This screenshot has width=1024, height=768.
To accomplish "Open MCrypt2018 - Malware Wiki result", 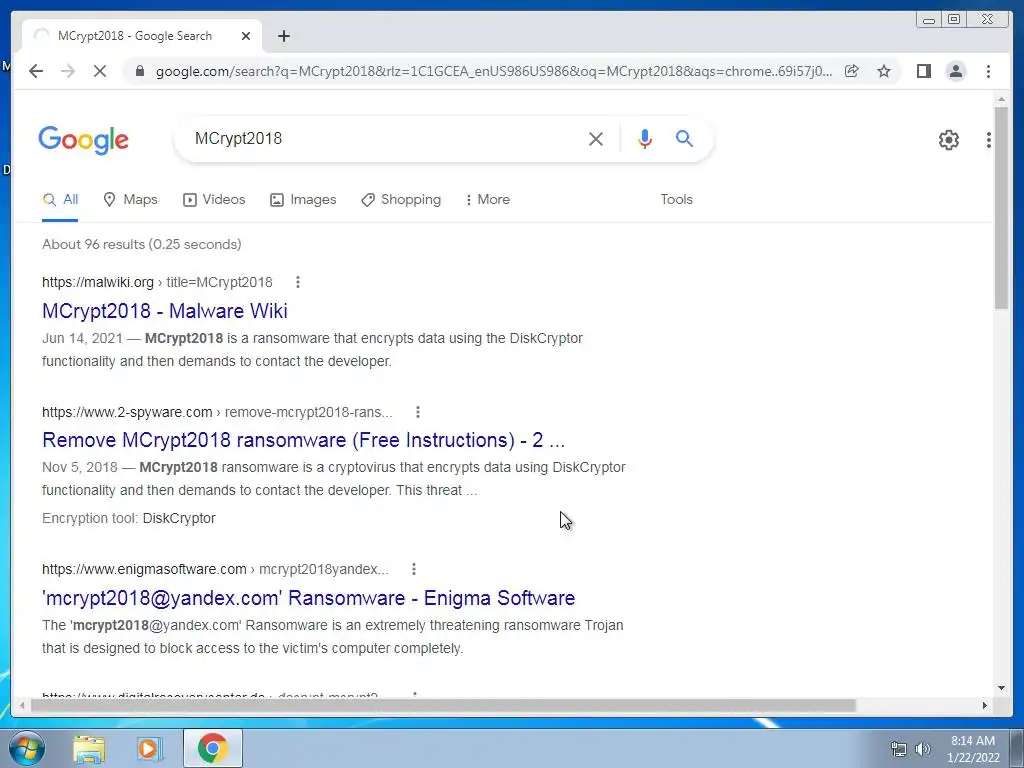I will click(x=165, y=311).
